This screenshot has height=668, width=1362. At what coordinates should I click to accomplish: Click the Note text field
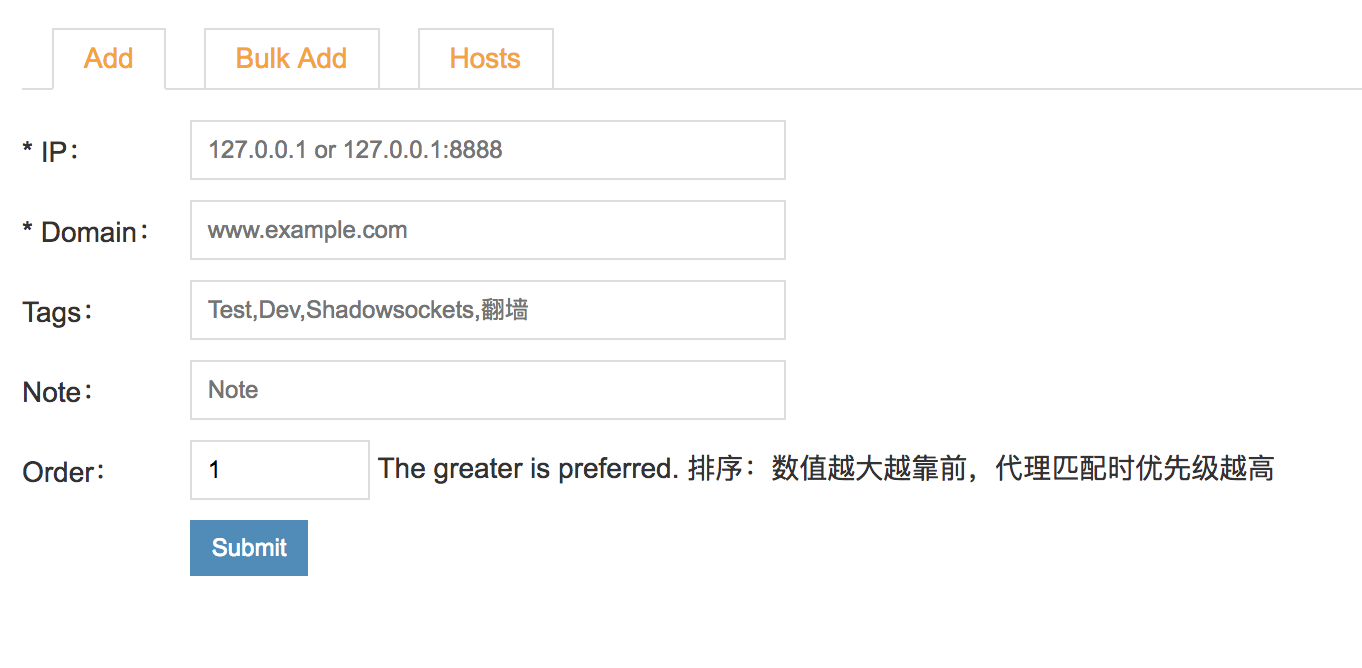pyautogui.click(x=488, y=390)
